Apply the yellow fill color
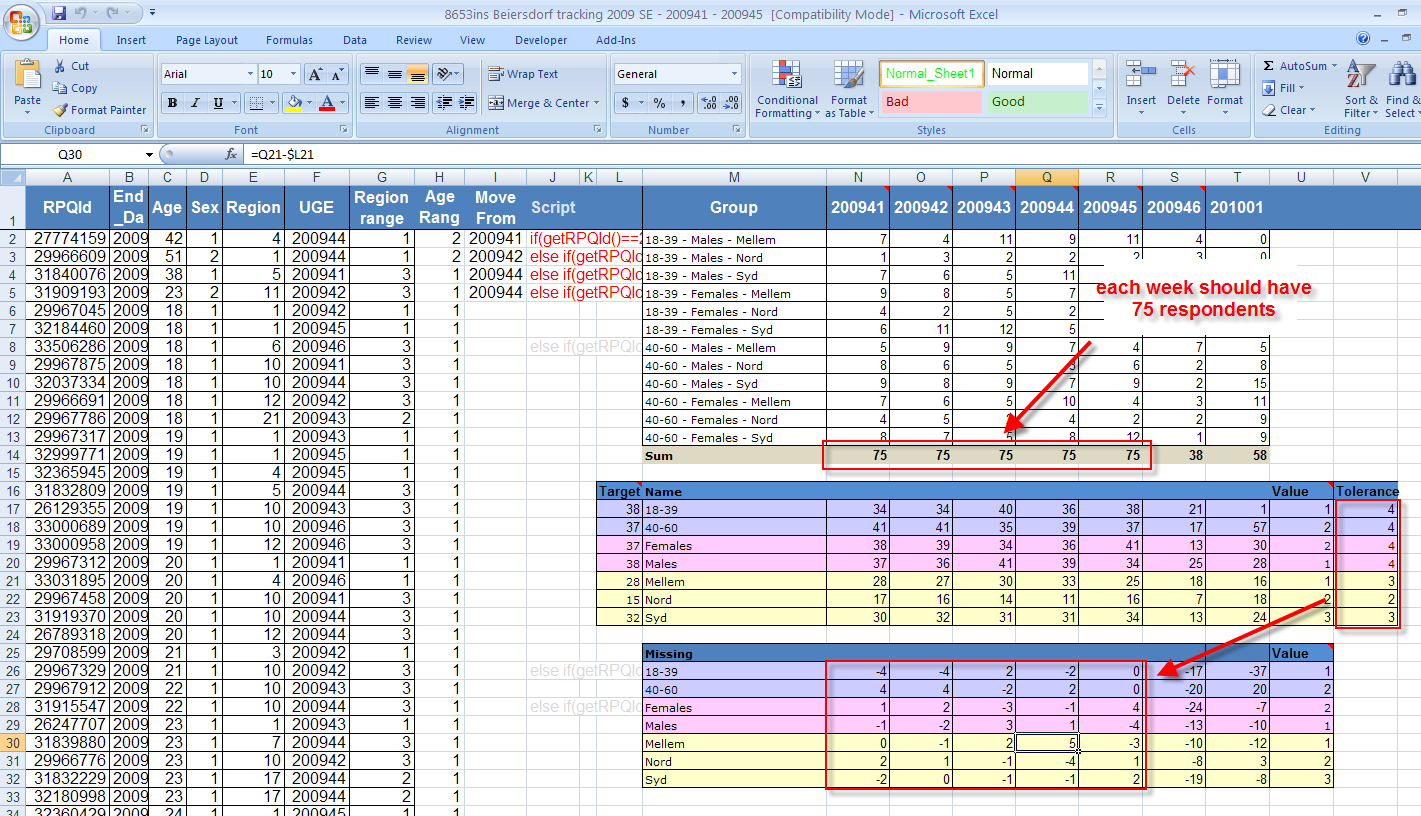Screen dimensions: 1421x816 [293, 103]
